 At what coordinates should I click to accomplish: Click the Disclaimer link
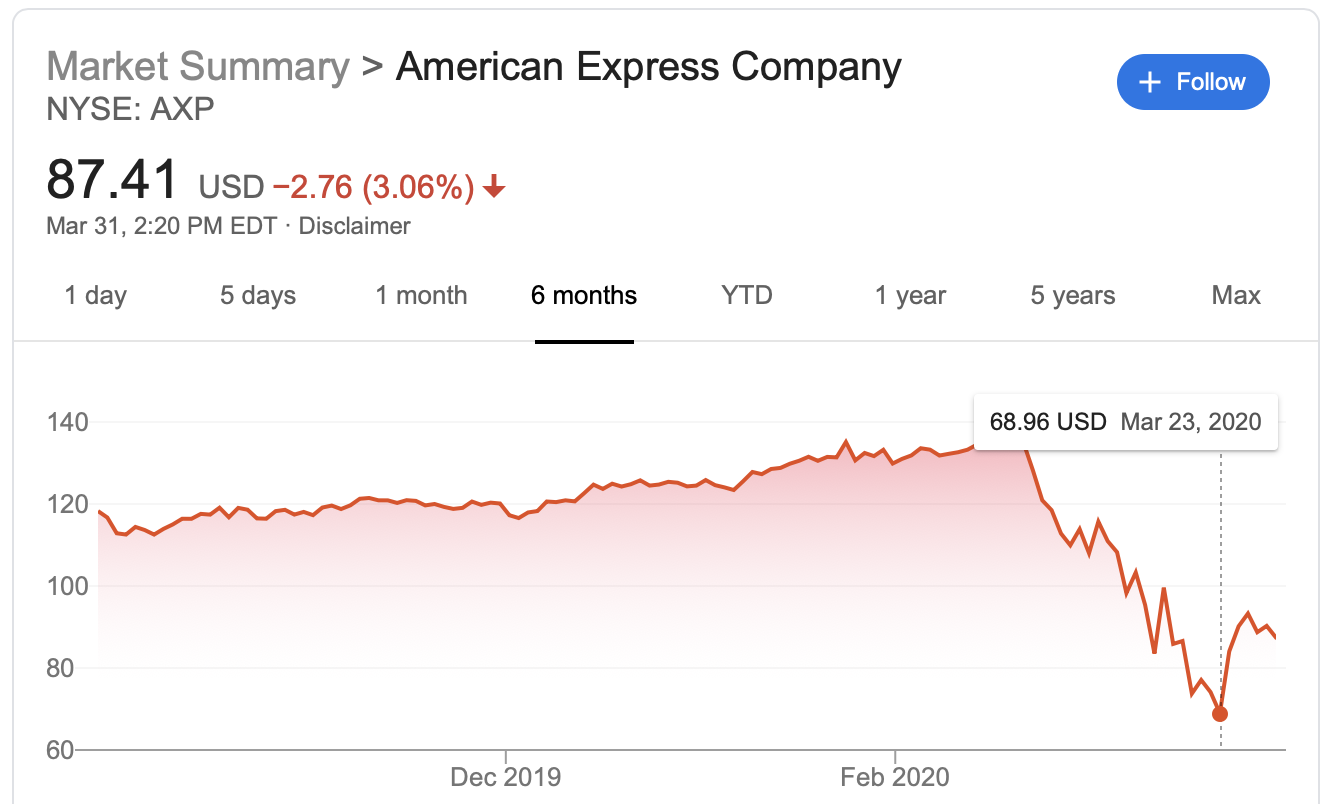click(356, 226)
